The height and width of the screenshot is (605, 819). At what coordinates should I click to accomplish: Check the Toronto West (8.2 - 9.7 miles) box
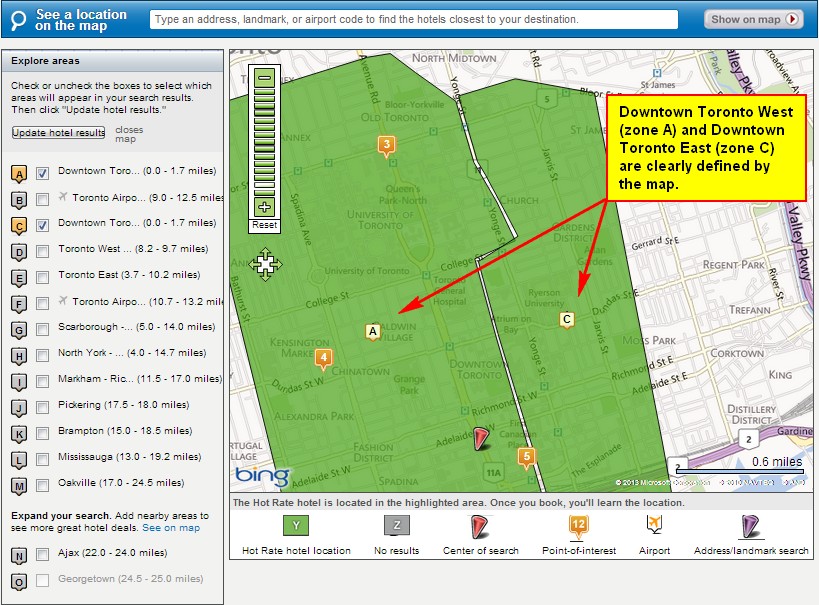[42, 251]
